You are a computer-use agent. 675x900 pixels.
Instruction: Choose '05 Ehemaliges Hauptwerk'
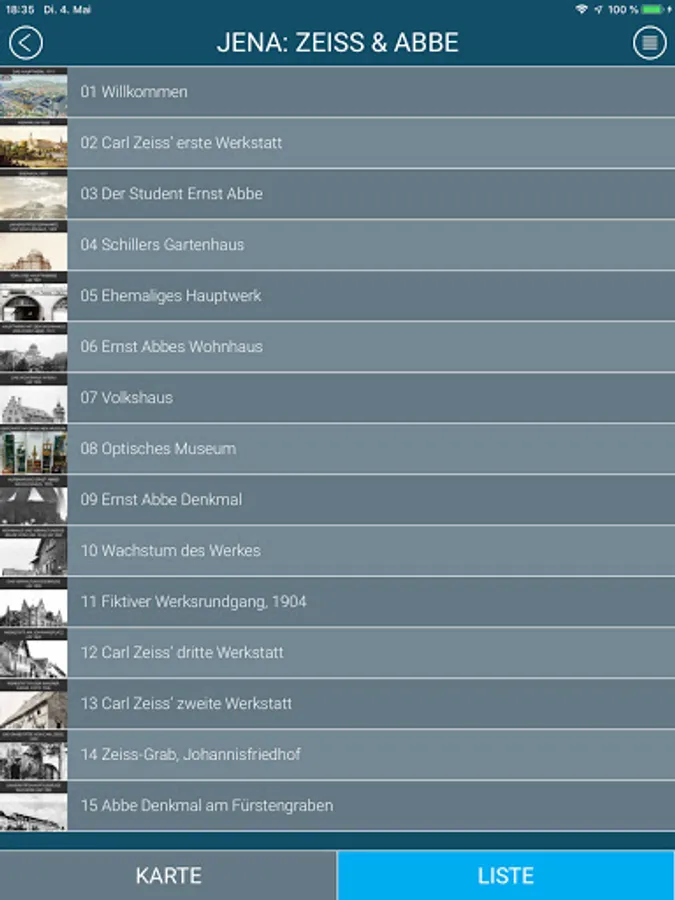pos(338,296)
